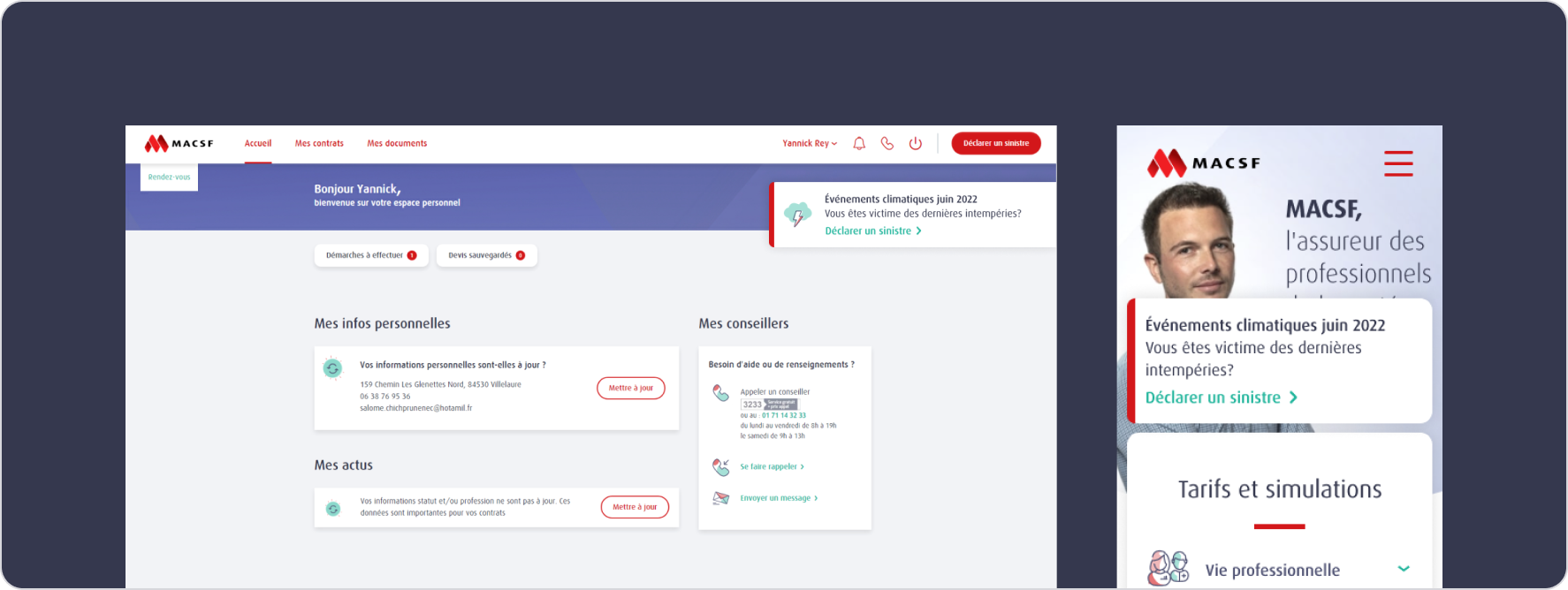Viewport: 1568px width, 590px height.
Task: Open the Yannick Rey account dropdown
Action: coord(810,143)
